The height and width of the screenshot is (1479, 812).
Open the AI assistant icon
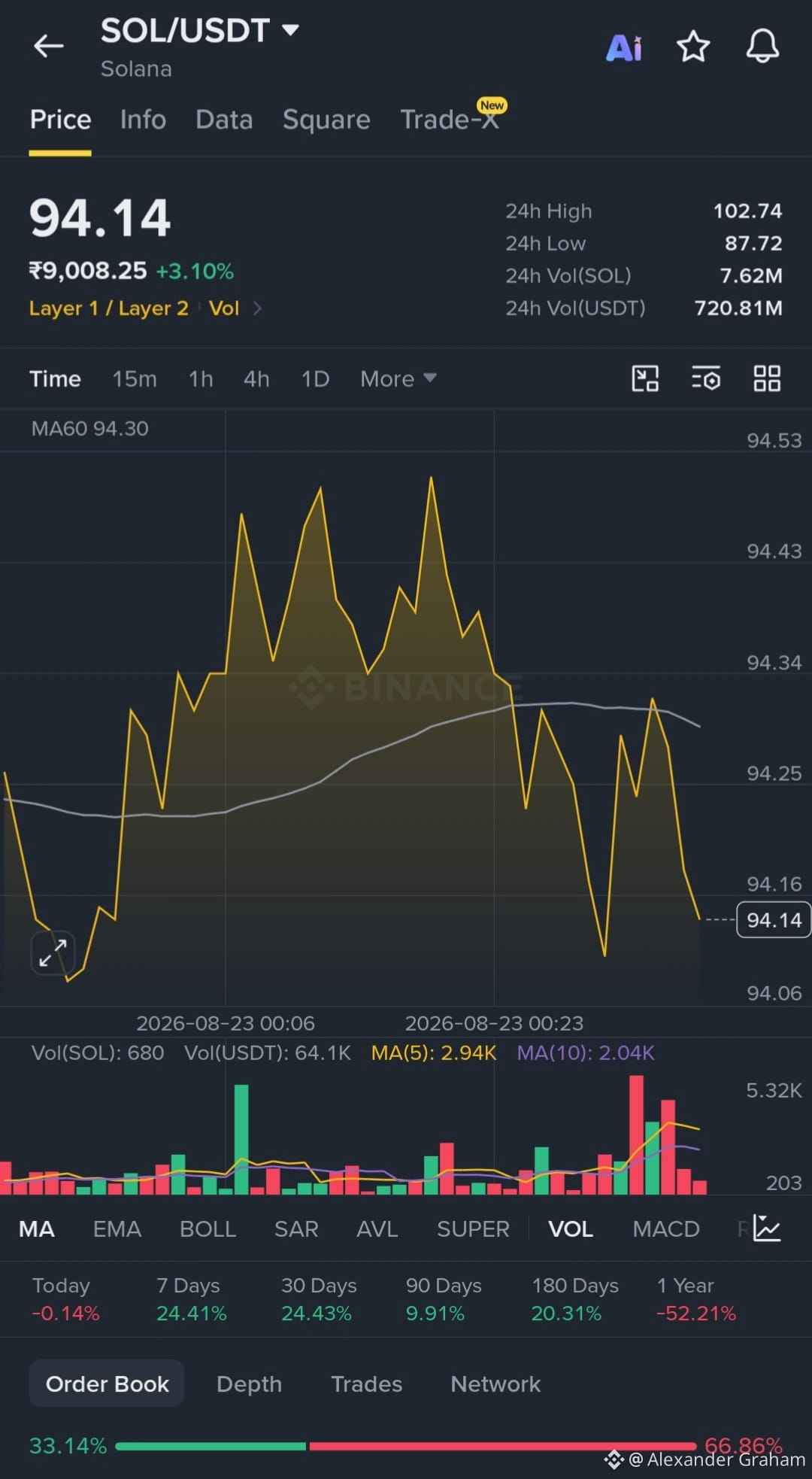[x=624, y=47]
